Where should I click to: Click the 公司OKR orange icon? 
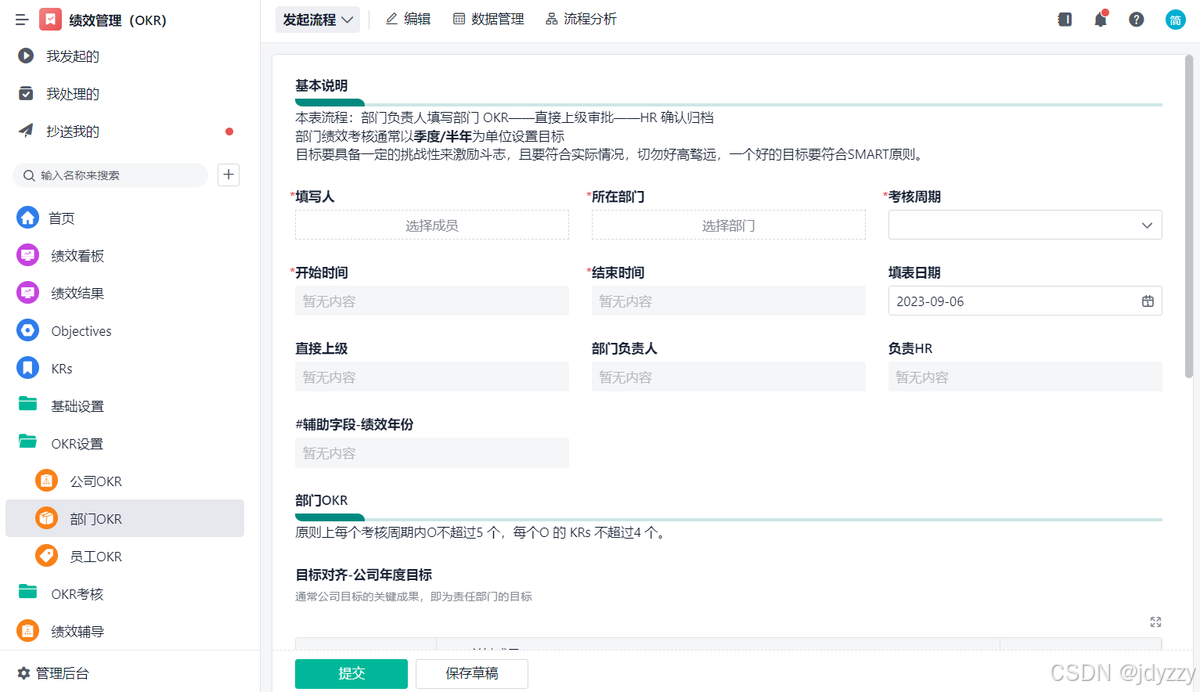[46, 481]
